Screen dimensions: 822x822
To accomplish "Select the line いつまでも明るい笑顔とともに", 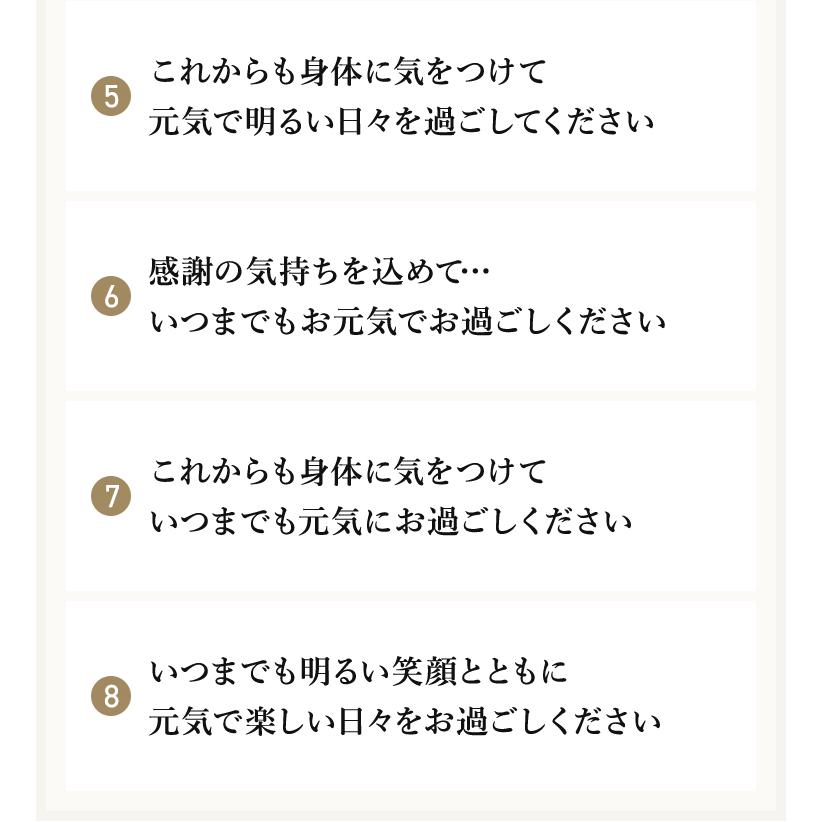I will pos(358,672).
